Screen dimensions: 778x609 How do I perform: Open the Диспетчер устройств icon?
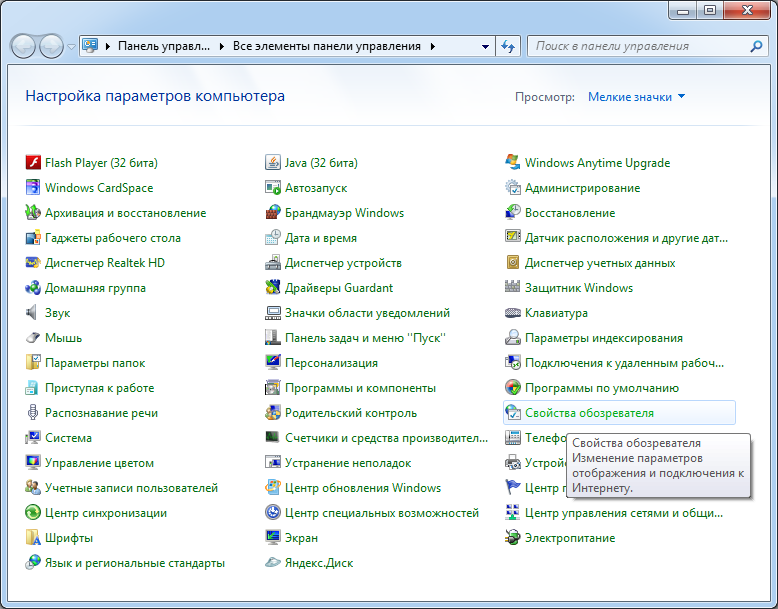[272, 263]
